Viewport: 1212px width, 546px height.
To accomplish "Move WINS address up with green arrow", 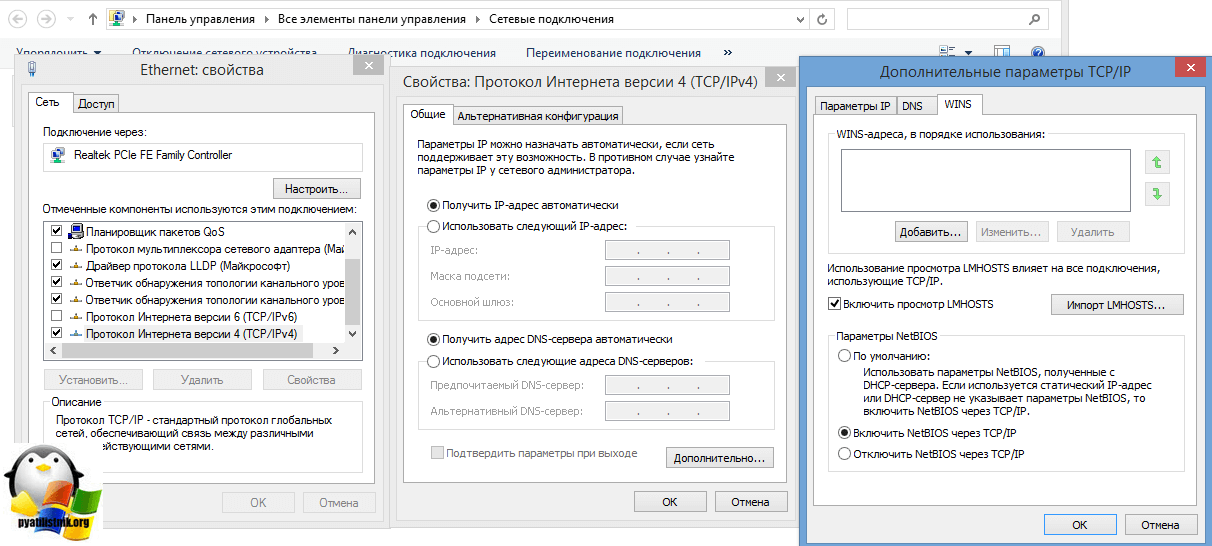I will pyautogui.click(x=1158, y=162).
